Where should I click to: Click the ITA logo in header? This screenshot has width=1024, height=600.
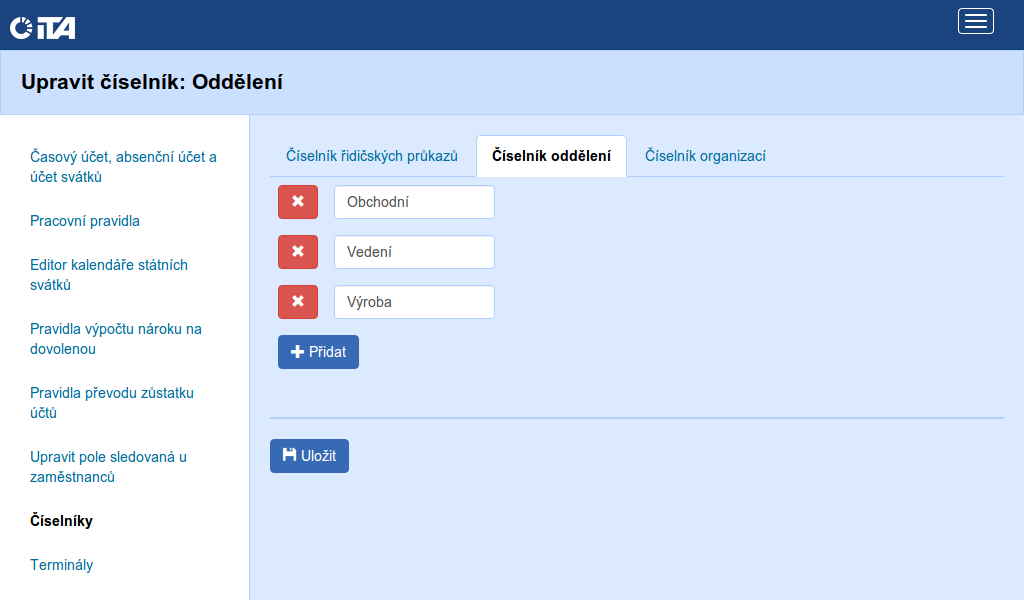pyautogui.click(x=43, y=28)
